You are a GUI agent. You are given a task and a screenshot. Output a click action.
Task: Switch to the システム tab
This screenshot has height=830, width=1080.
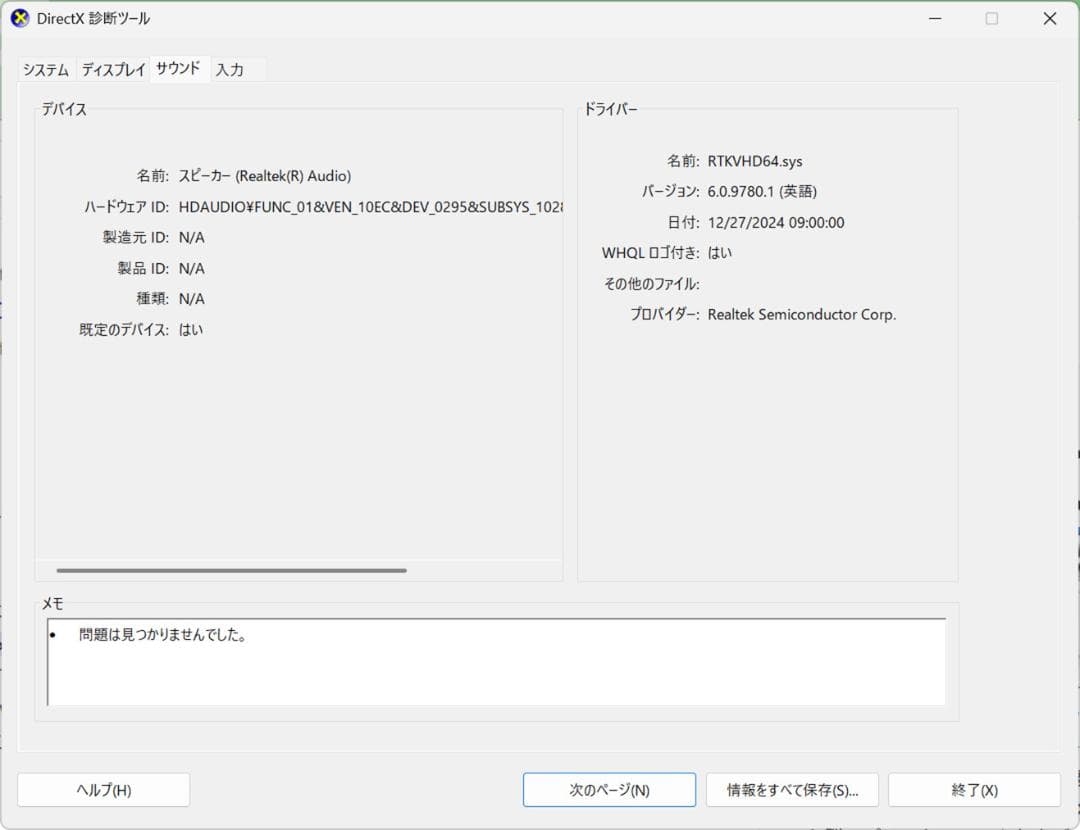click(x=44, y=69)
